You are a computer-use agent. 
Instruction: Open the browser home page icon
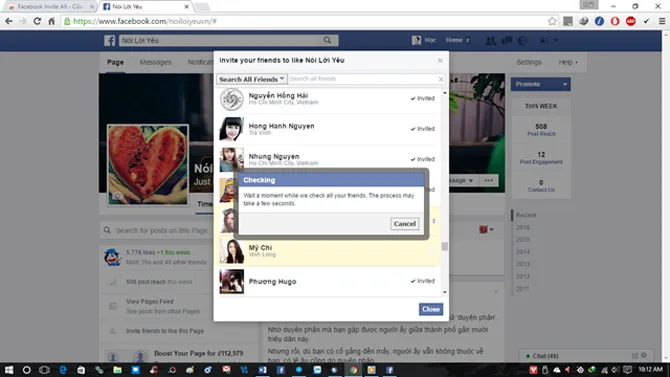click(51, 21)
